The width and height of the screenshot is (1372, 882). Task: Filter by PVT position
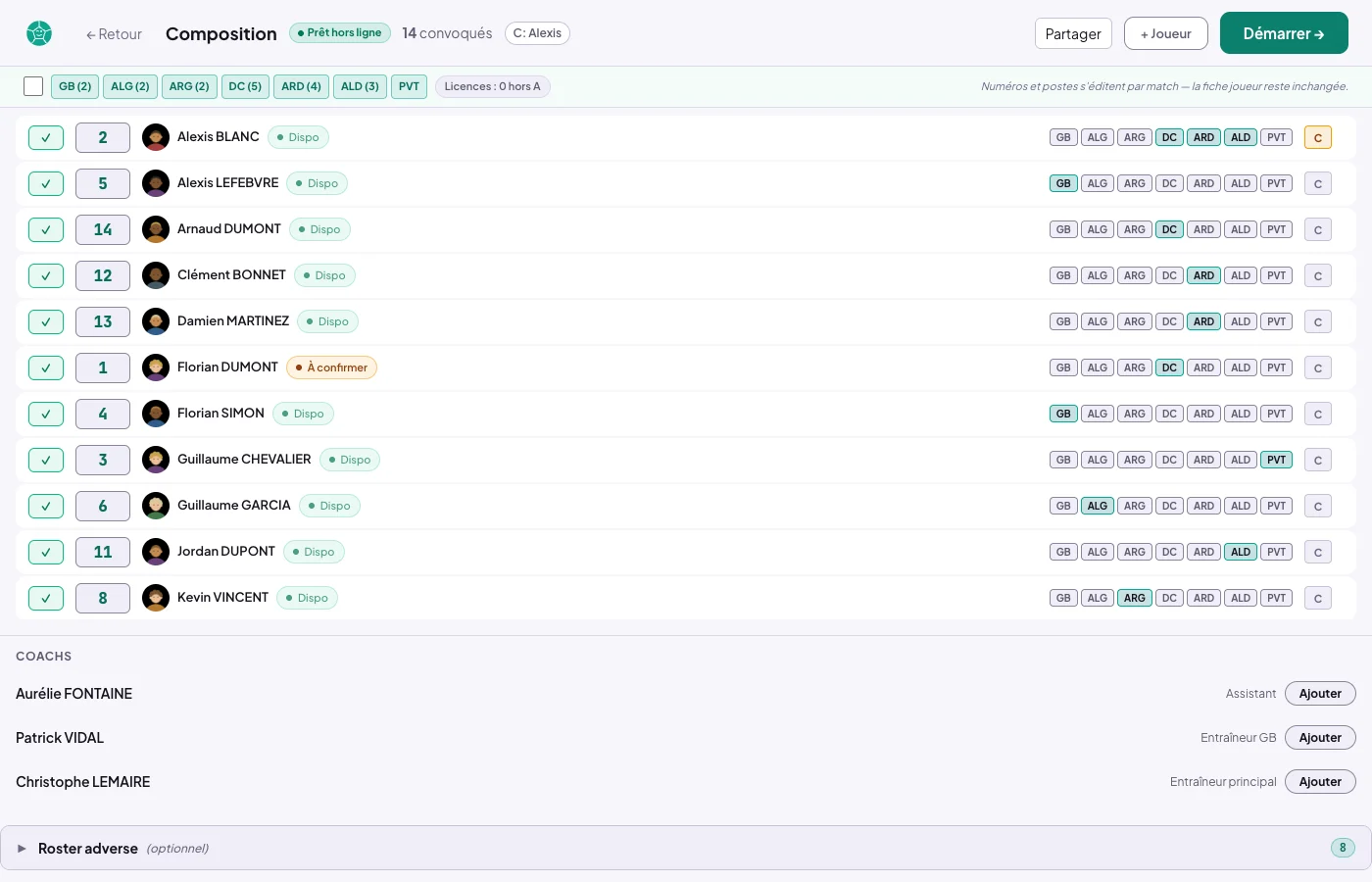point(409,86)
